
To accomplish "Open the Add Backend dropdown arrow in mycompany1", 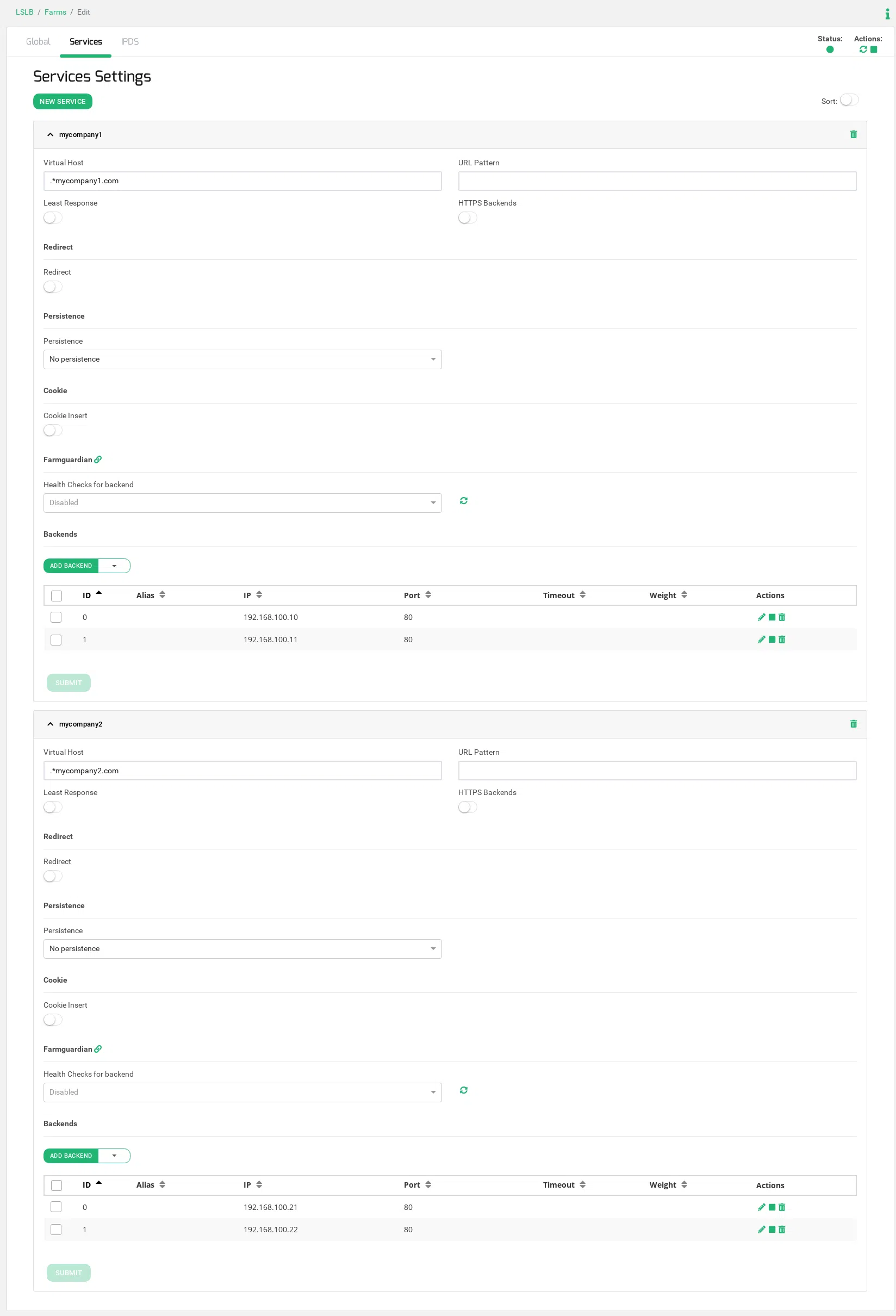I will (x=114, y=566).
